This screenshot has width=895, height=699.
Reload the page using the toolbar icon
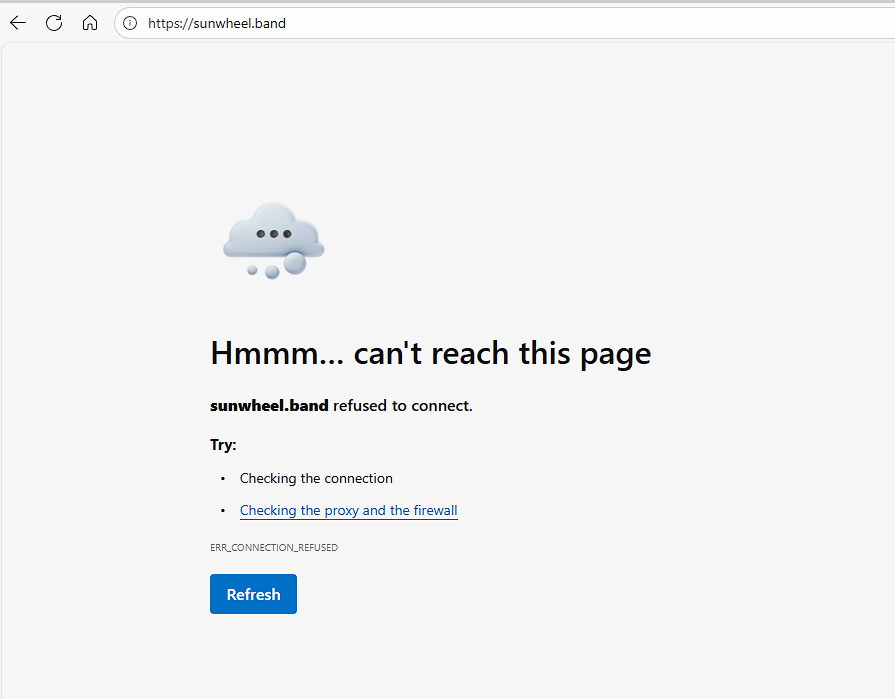coord(54,23)
